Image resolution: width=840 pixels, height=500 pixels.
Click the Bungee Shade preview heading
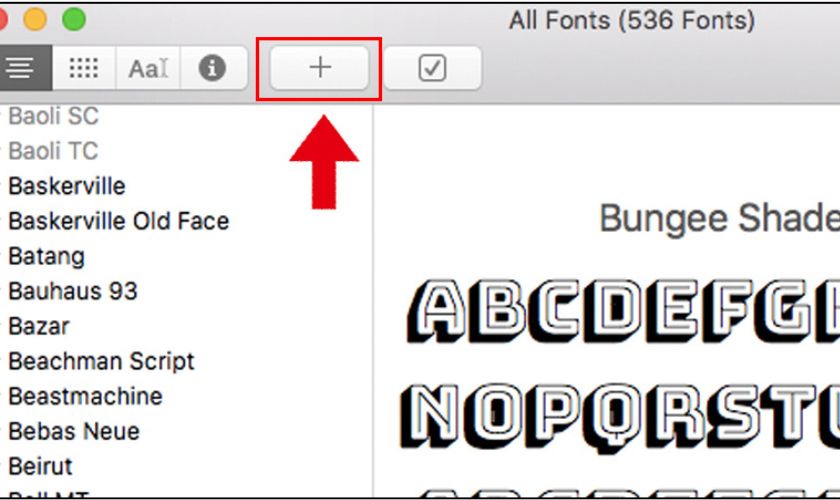[719, 219]
